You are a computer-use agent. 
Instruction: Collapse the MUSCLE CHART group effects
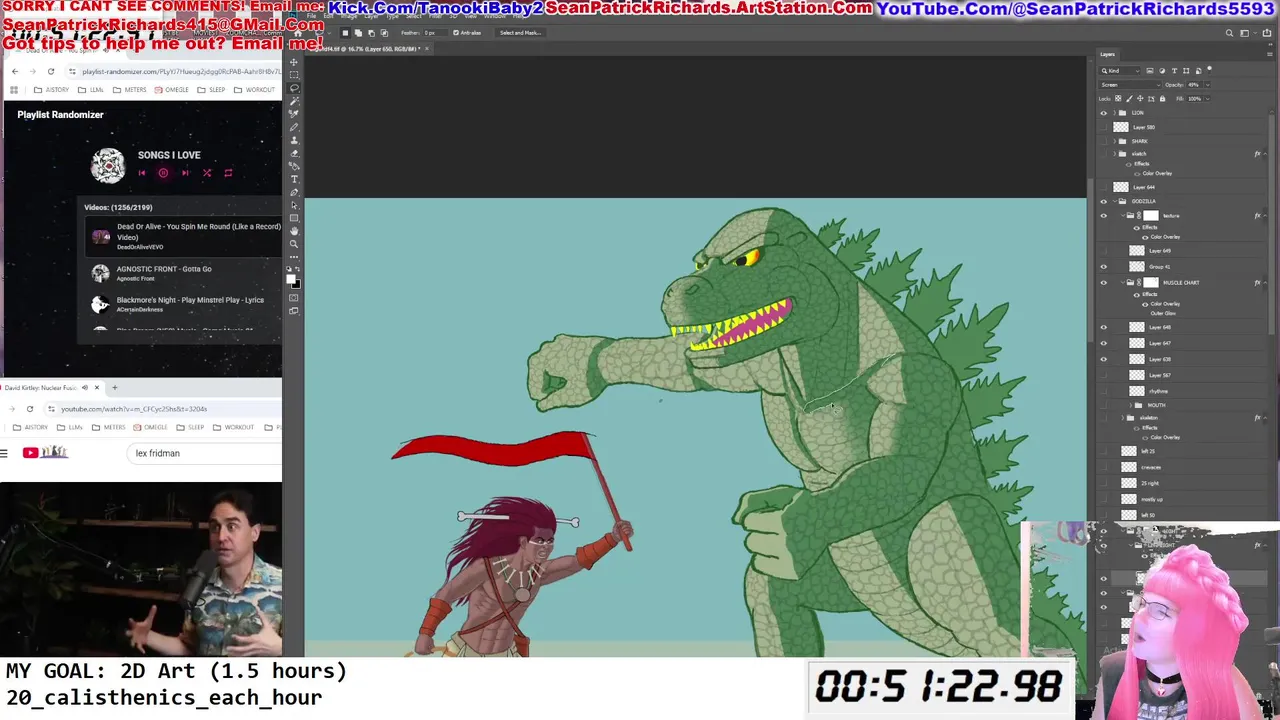1265,282
